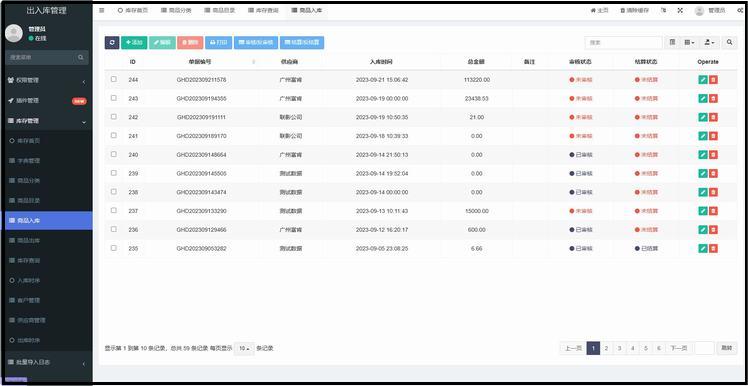Tick the checkbox for row ID 237

click(x=114, y=210)
